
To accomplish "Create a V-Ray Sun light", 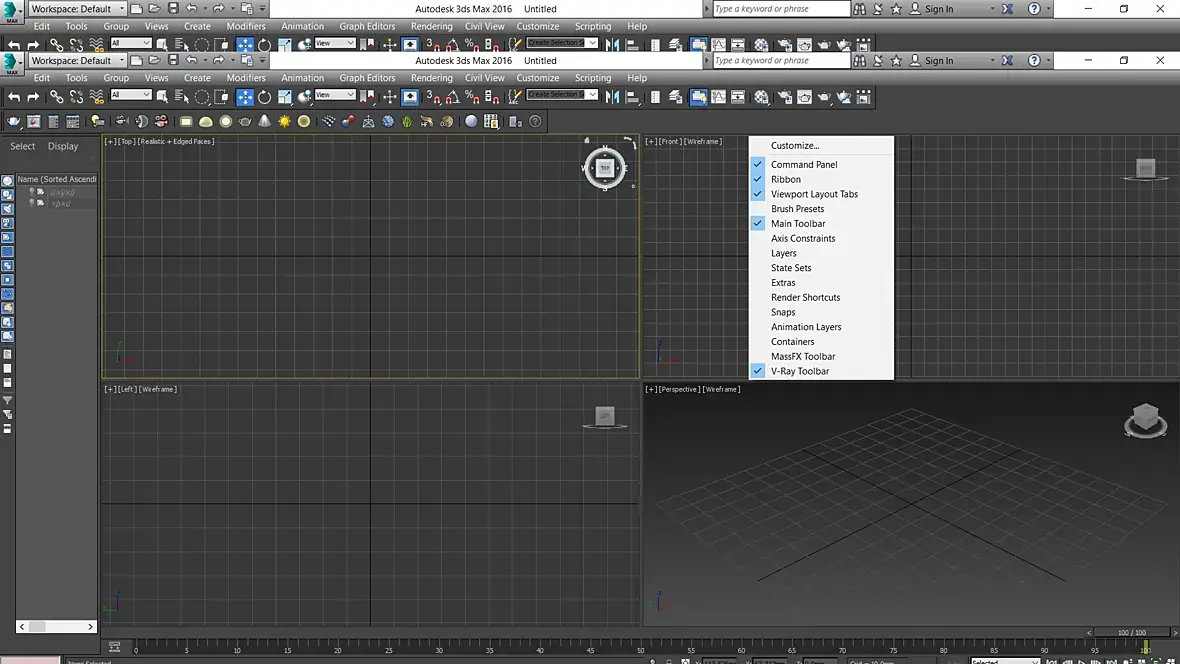I will [285, 121].
